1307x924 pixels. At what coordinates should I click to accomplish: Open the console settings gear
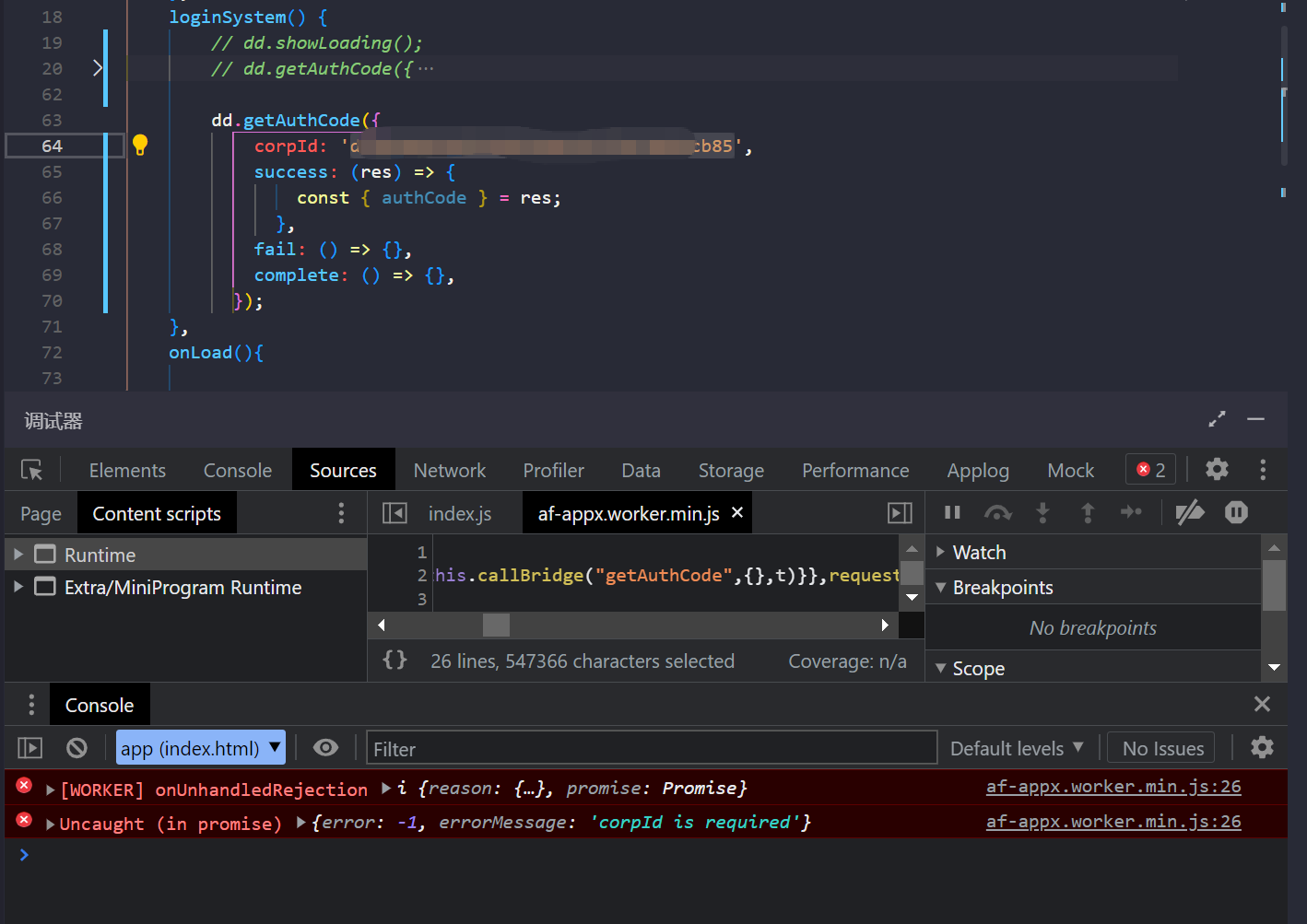(1262, 747)
